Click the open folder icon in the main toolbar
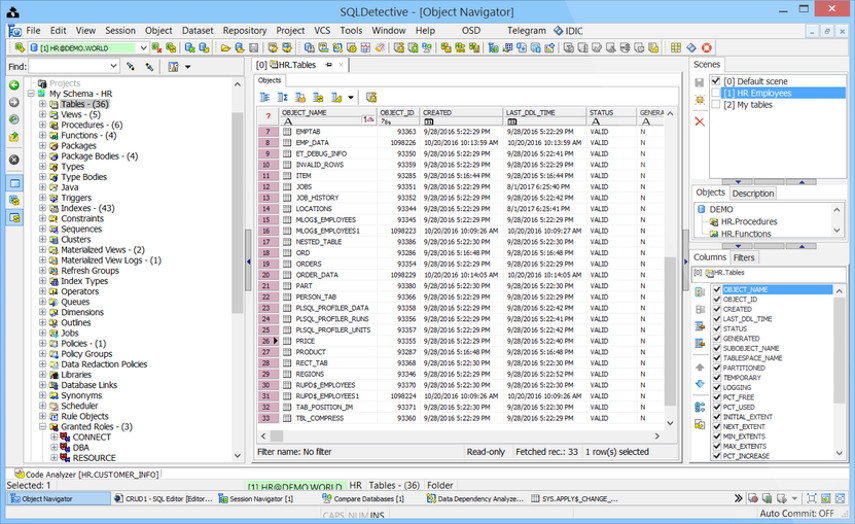 pos(225,48)
